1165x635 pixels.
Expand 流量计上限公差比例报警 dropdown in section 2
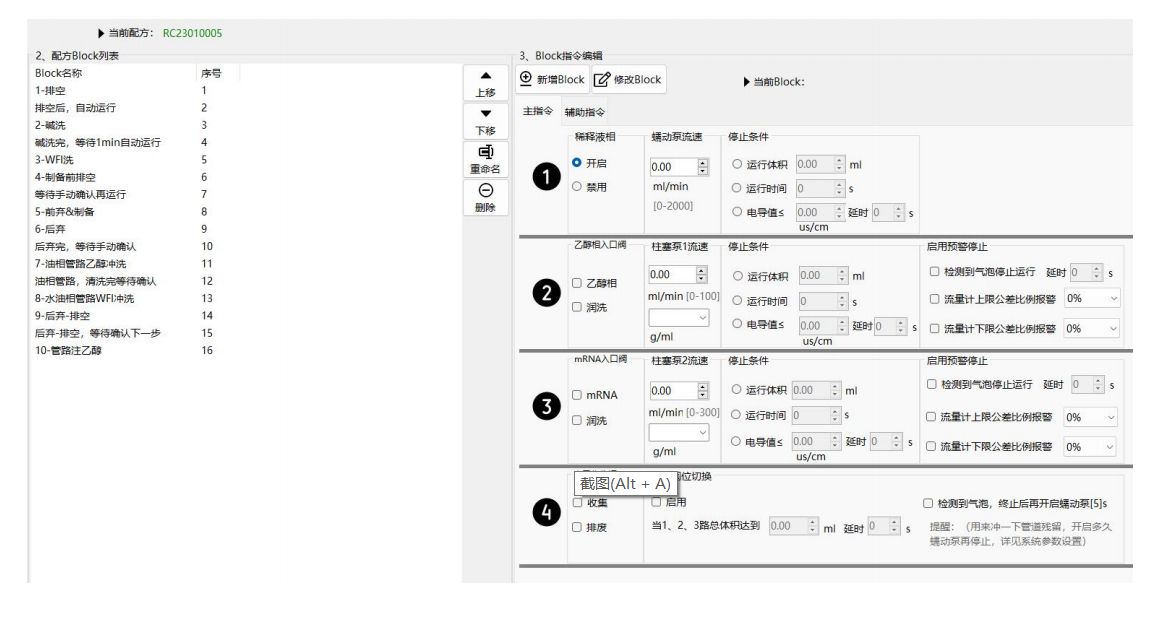1092,298
